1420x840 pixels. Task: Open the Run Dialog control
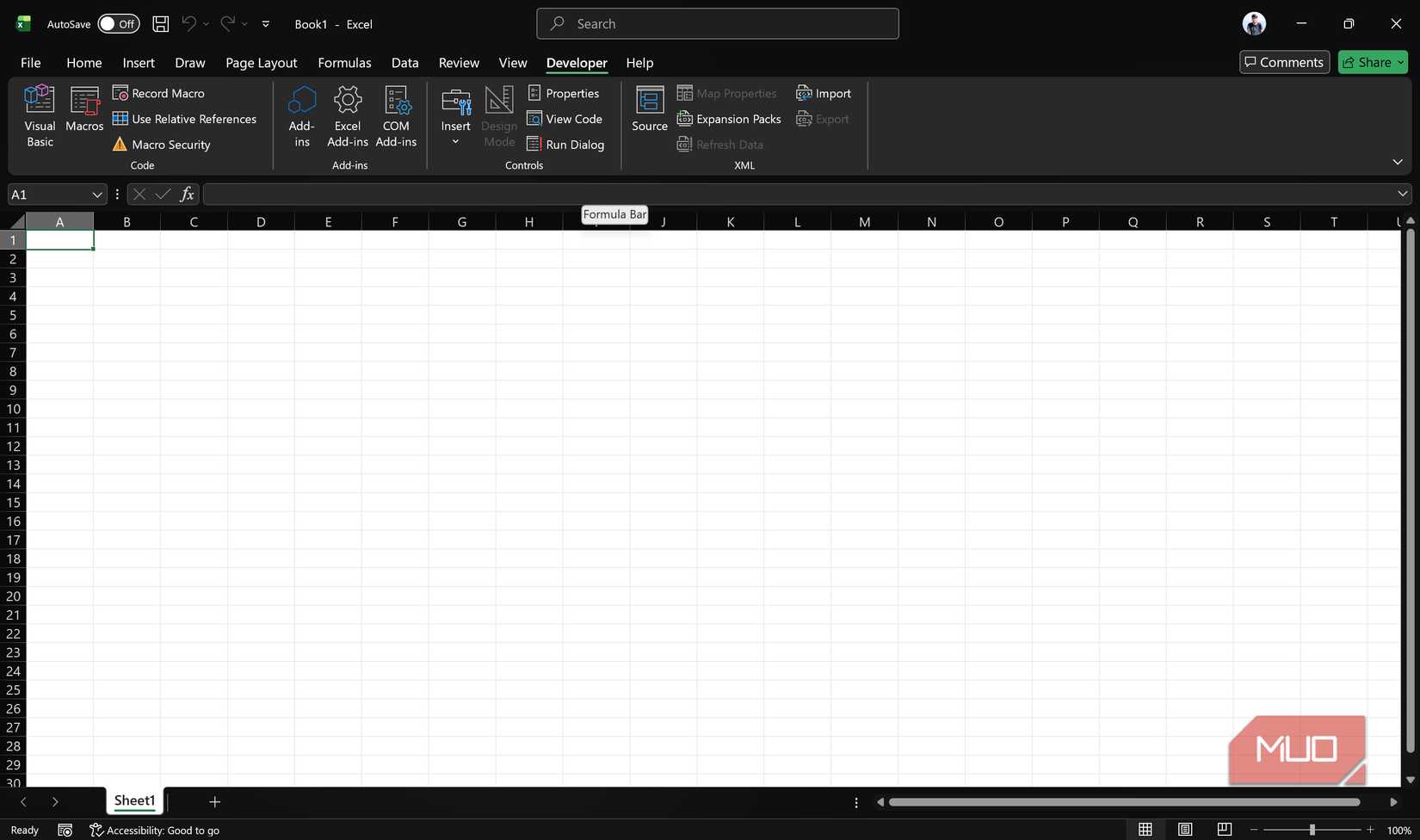coord(566,144)
